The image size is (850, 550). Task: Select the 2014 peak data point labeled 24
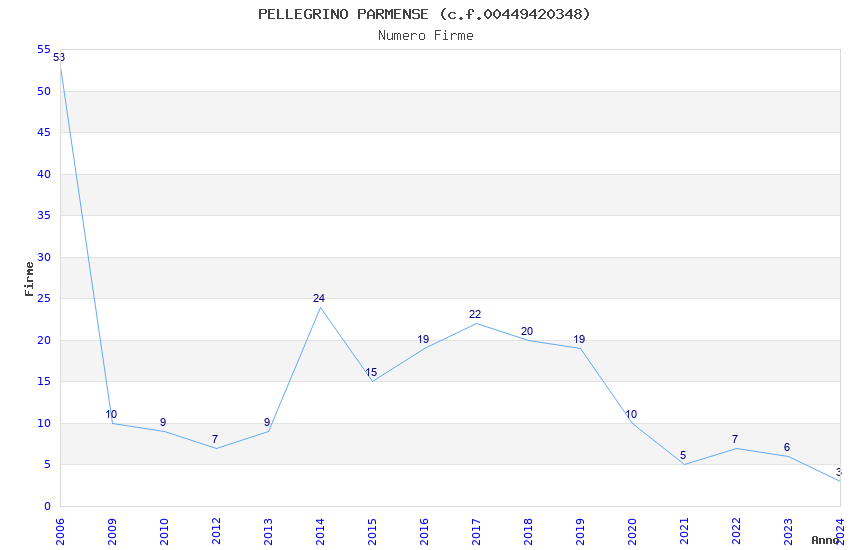tap(320, 307)
